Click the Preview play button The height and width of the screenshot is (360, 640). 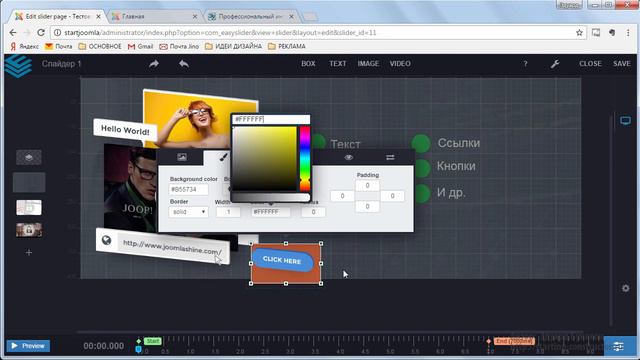28,346
